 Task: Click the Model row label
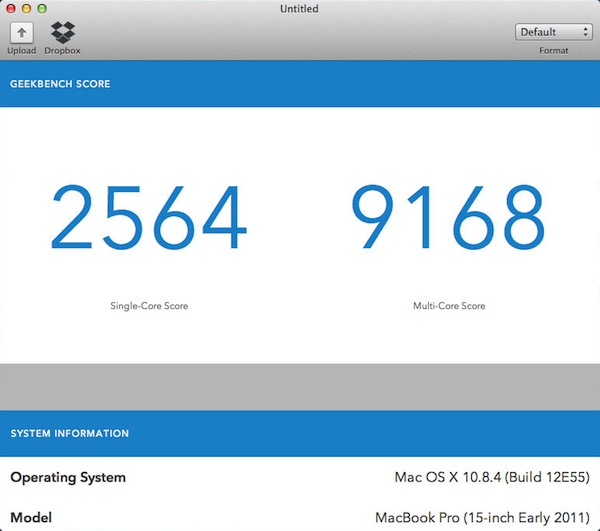[x=31, y=518]
